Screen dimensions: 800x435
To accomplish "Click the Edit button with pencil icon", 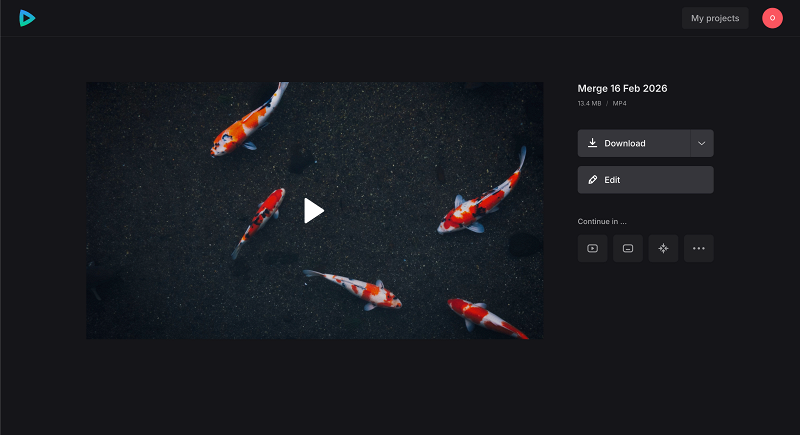I will click(645, 180).
